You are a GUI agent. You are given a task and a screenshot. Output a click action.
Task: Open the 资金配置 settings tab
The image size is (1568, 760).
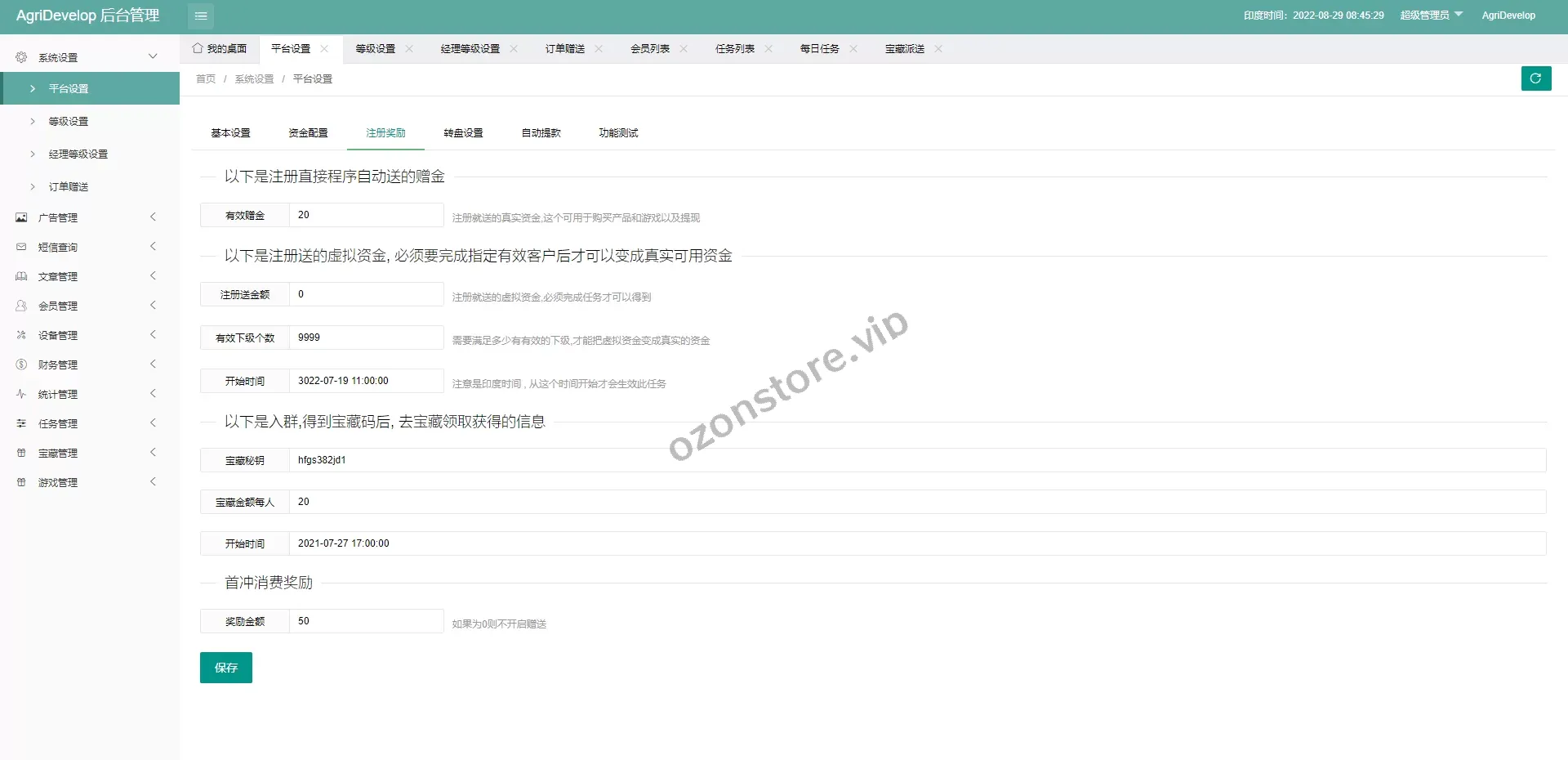308,133
